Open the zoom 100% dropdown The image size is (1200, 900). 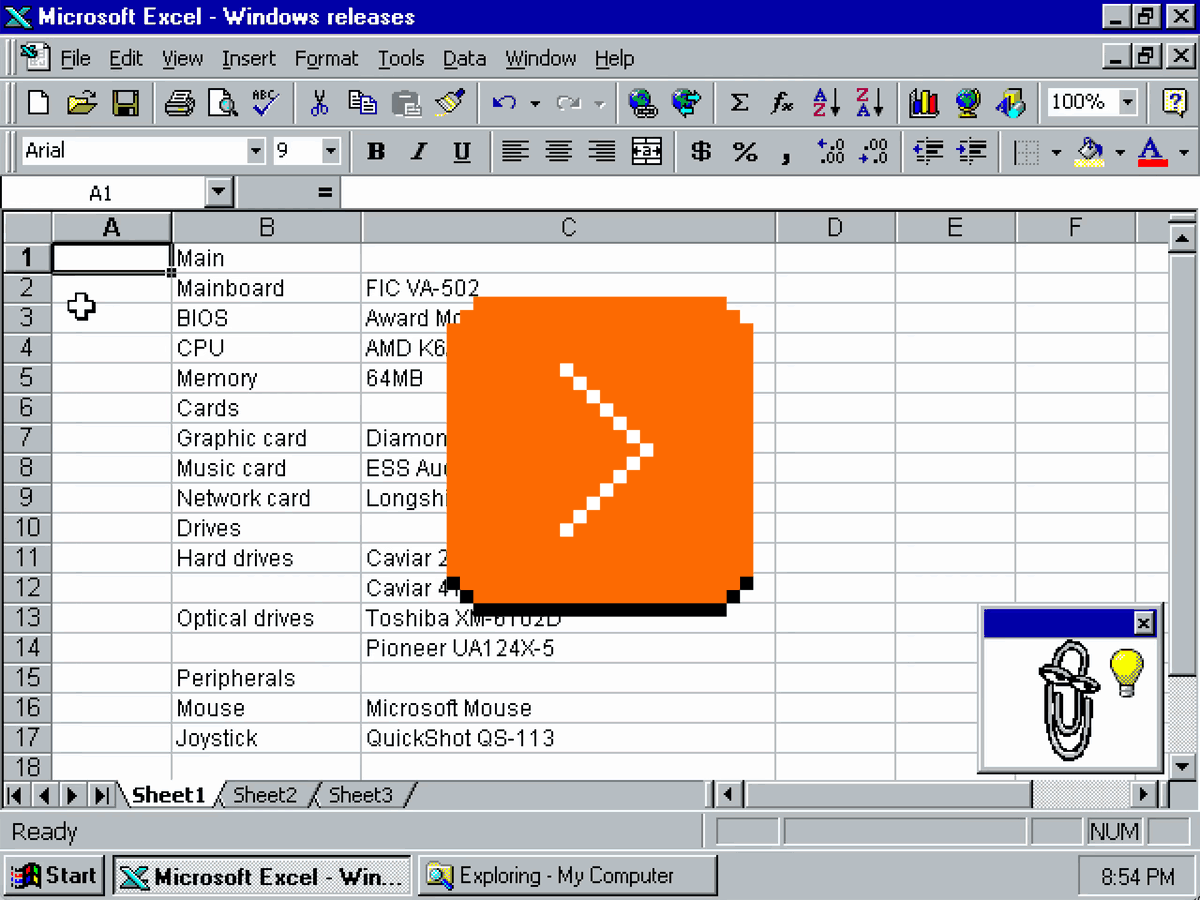[x=1128, y=102]
